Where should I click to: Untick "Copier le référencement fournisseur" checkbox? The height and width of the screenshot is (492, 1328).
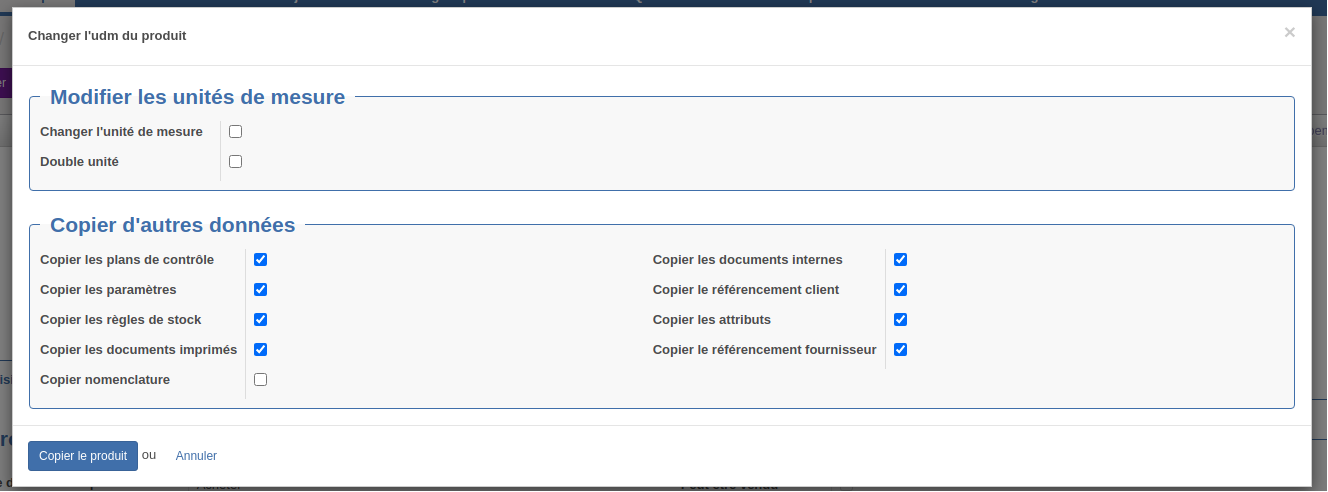click(x=900, y=349)
